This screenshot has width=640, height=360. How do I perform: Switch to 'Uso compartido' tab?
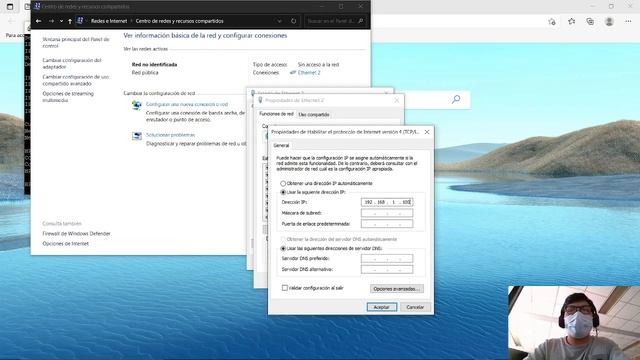click(x=314, y=115)
